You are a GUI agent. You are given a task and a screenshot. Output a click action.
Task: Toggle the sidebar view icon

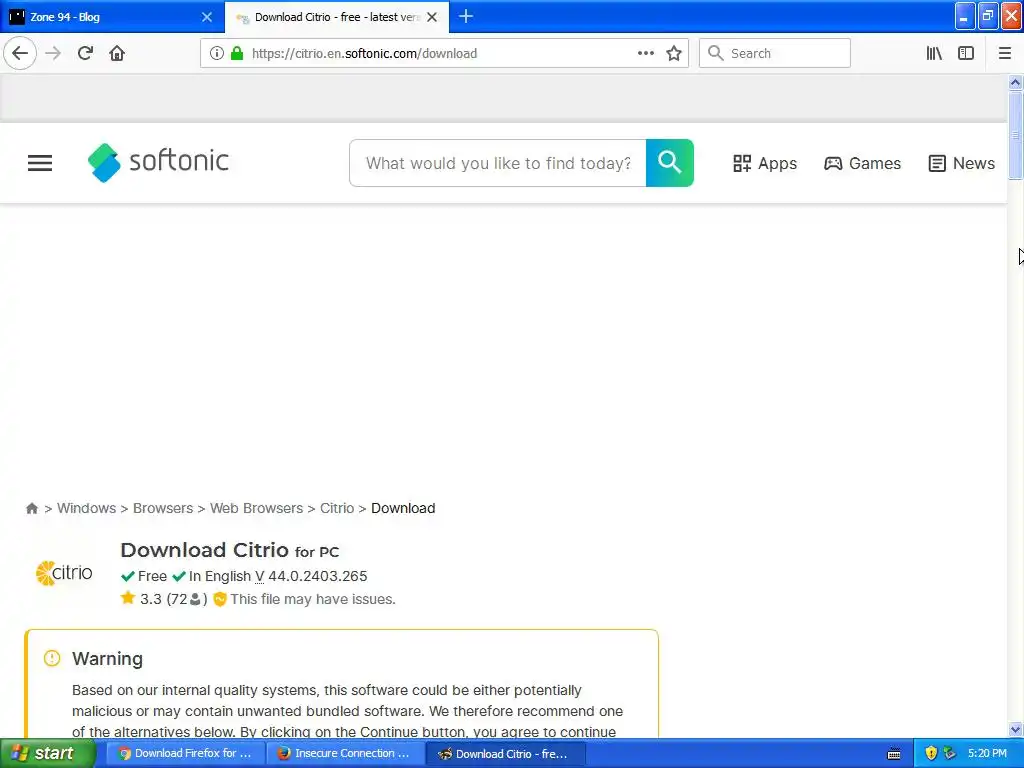966,53
